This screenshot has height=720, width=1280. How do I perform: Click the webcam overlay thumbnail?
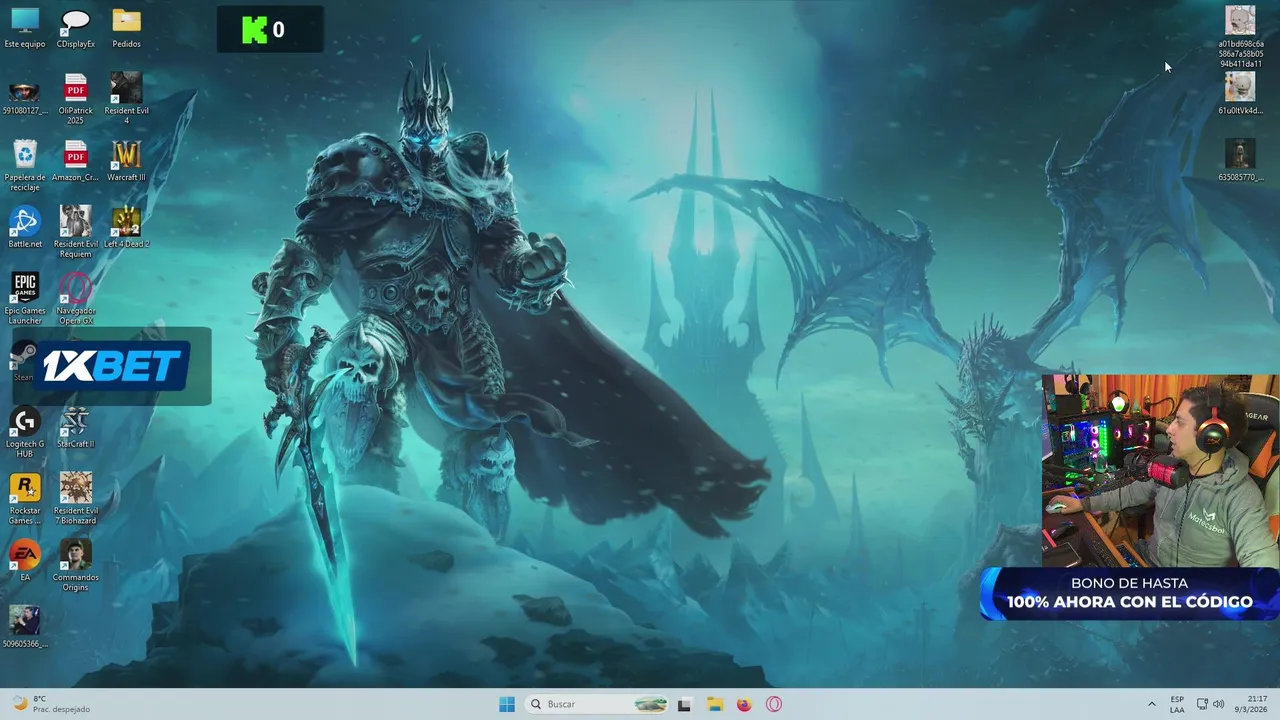click(x=1160, y=470)
